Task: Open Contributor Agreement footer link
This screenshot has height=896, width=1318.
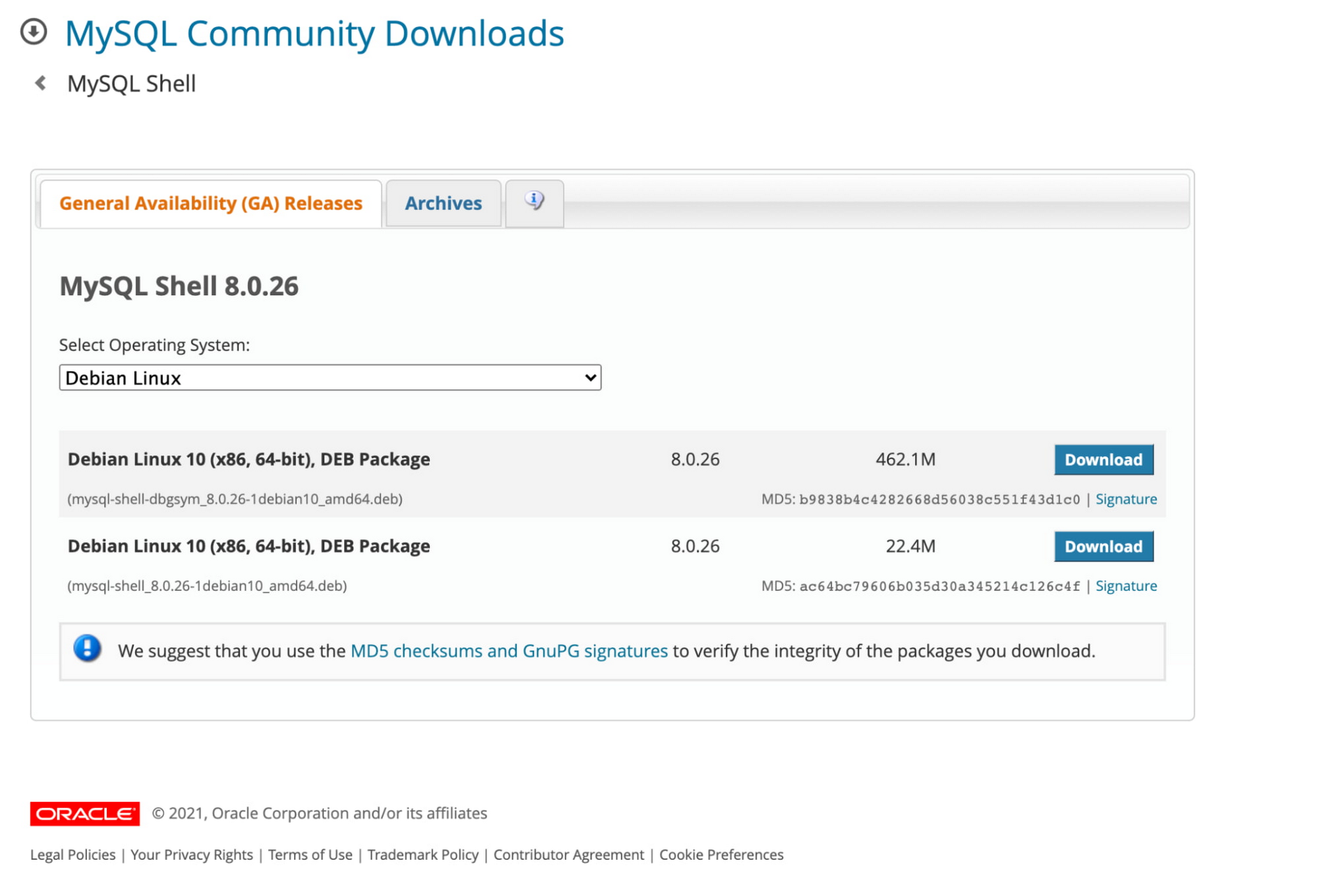Action: point(569,854)
